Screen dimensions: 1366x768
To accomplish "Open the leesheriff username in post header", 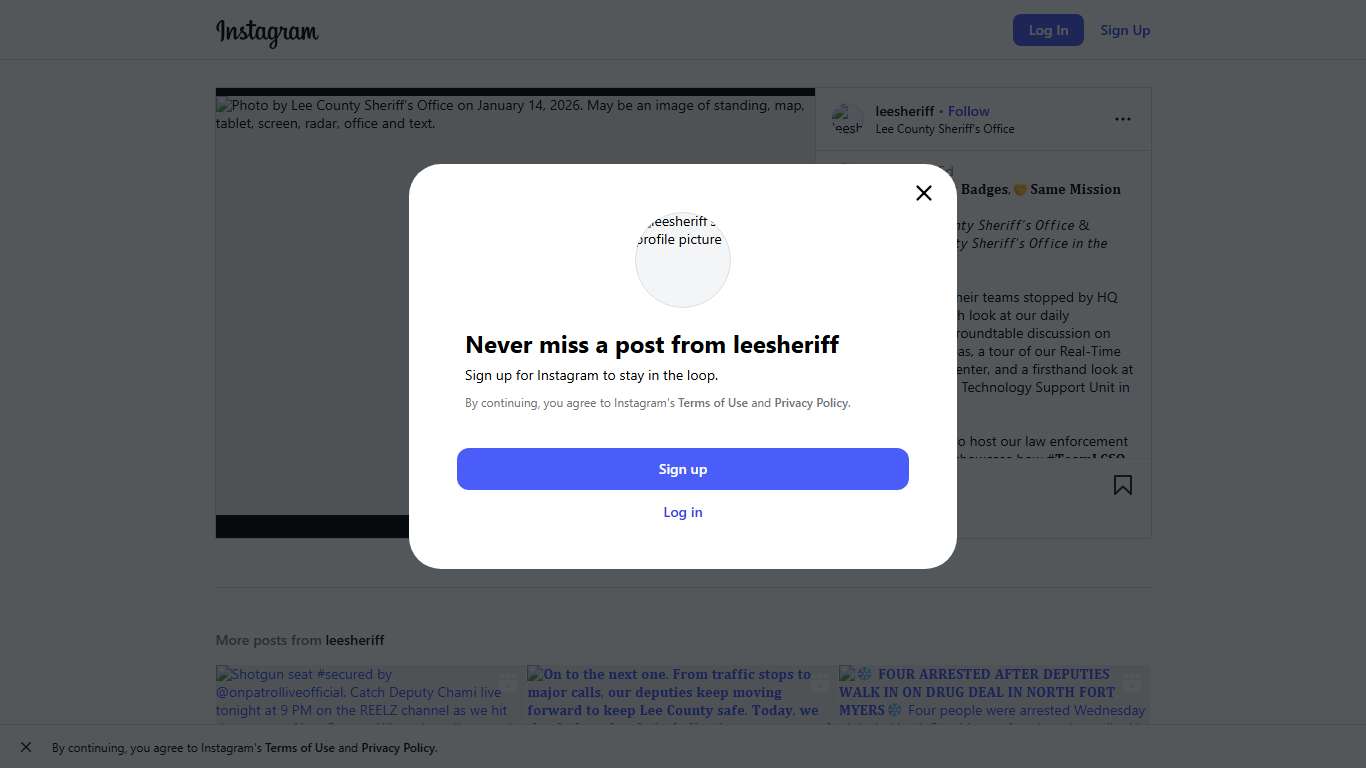I will click(x=904, y=111).
